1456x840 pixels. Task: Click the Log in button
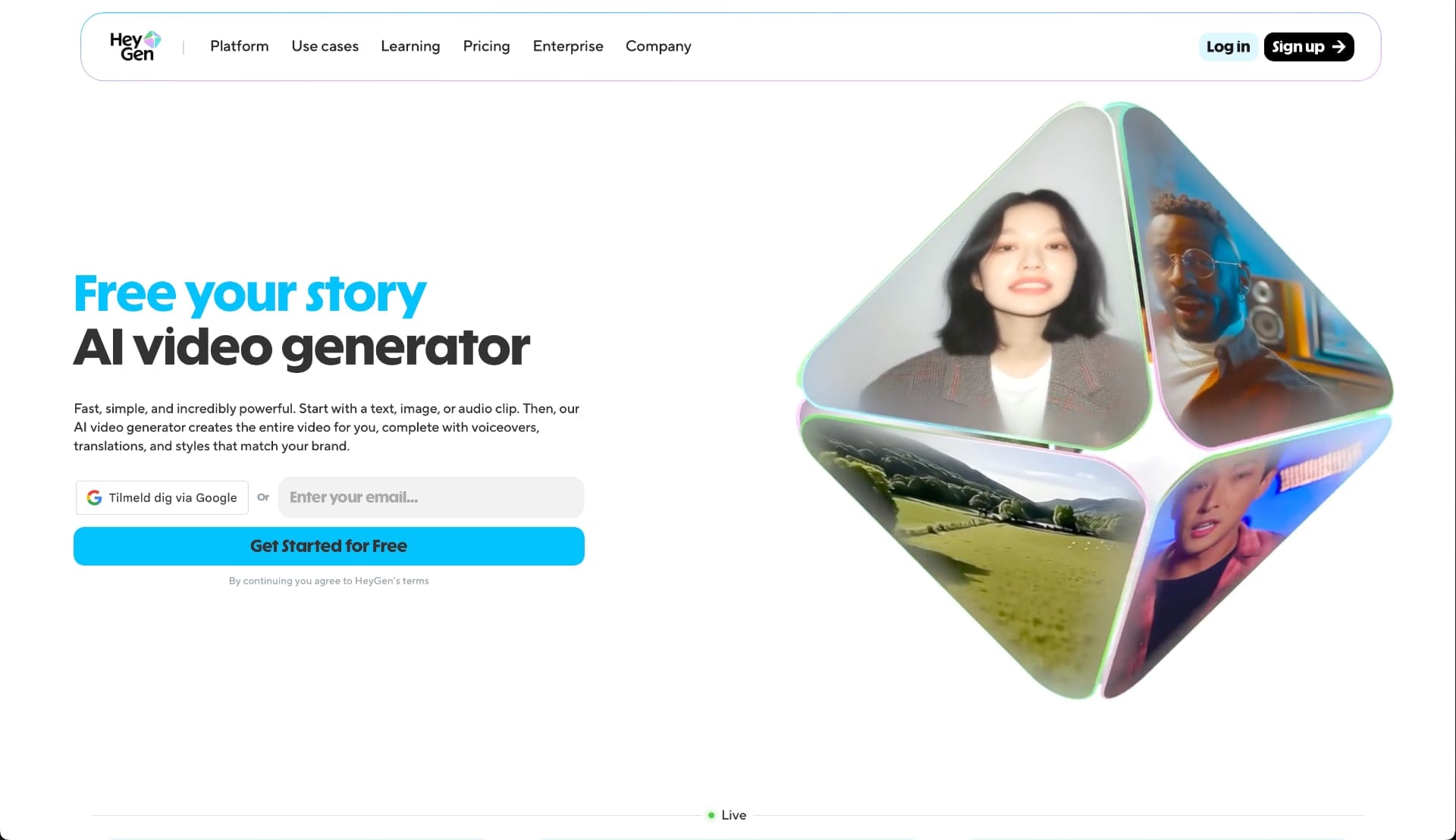(1227, 47)
